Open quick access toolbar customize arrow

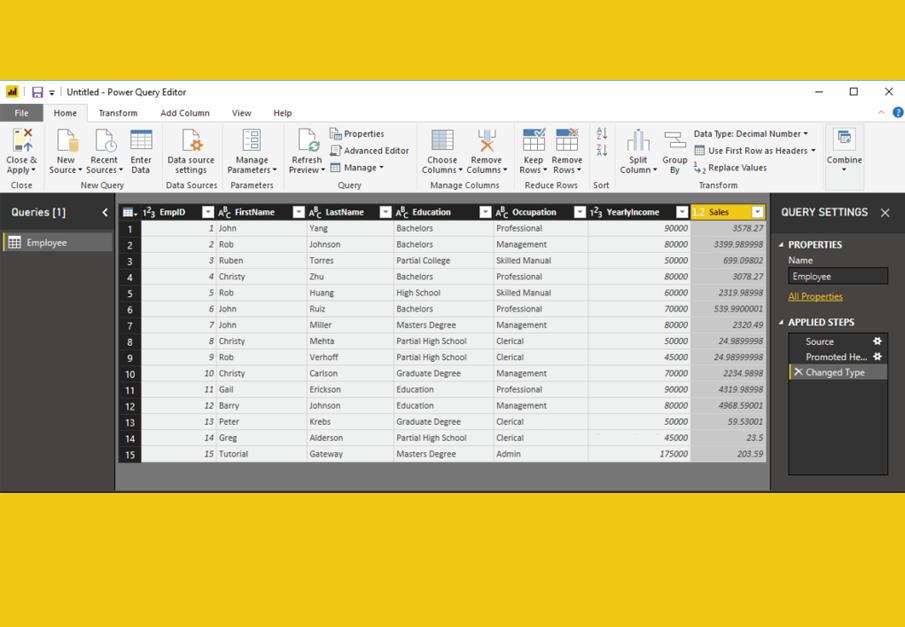coord(52,92)
